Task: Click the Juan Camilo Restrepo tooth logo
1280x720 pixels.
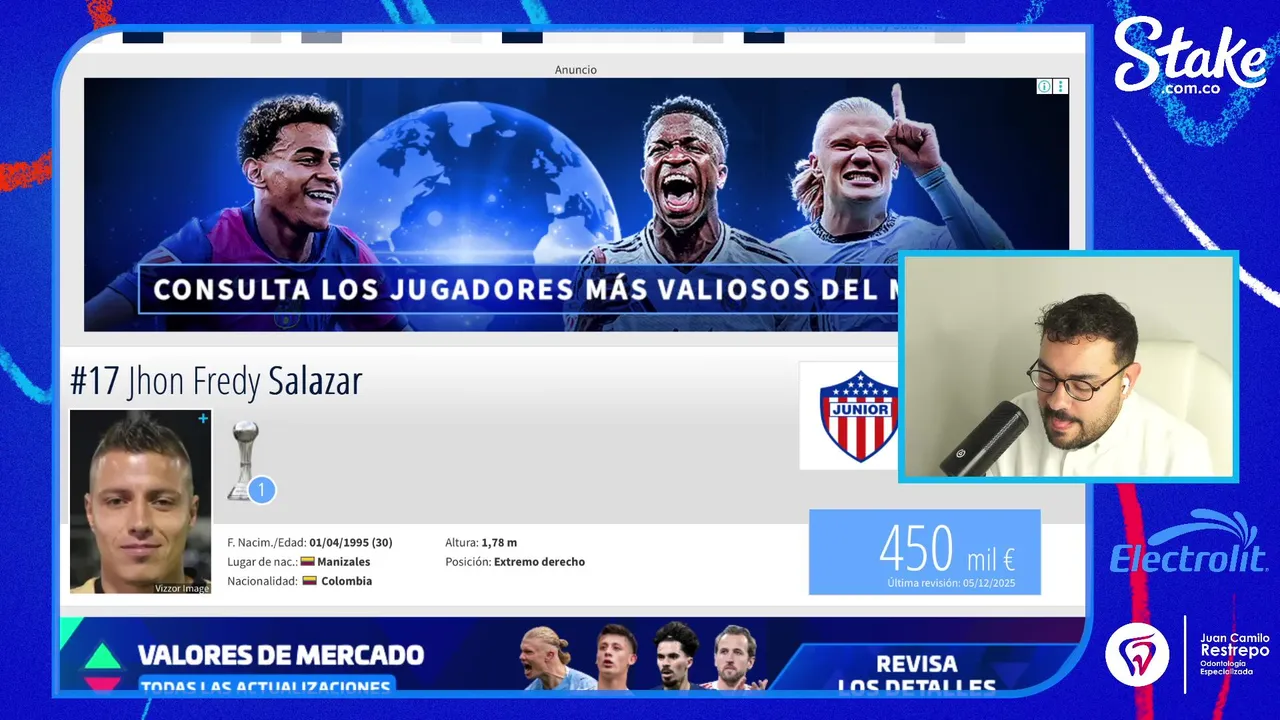Action: 1137,654
